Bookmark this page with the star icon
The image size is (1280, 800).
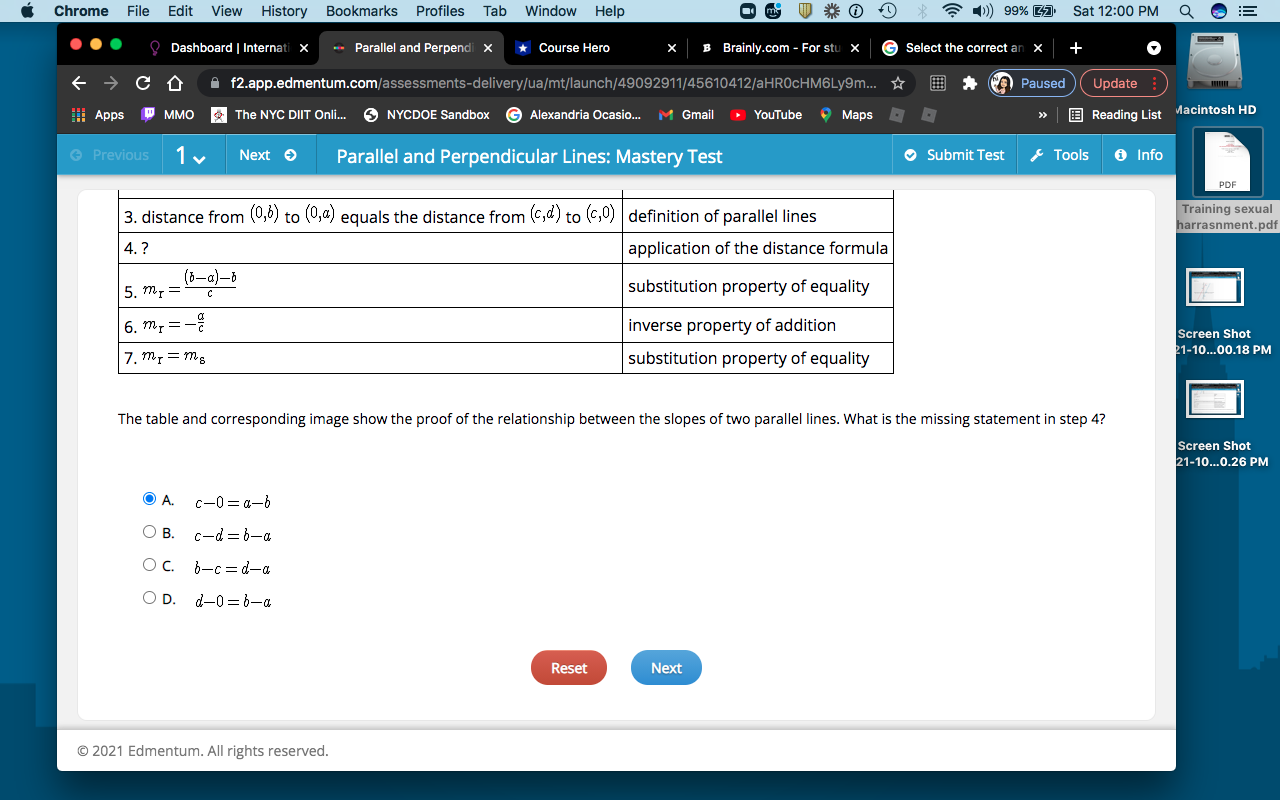click(x=898, y=83)
